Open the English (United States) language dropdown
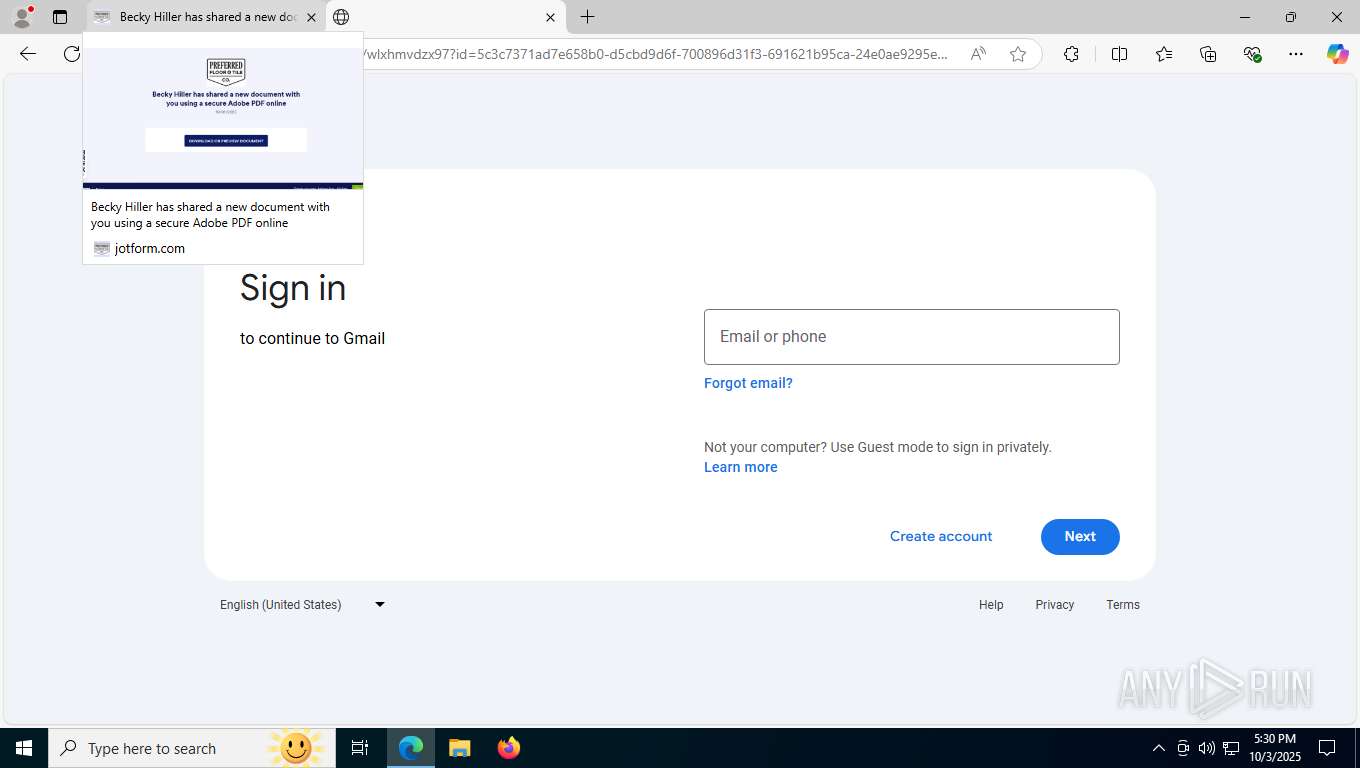This screenshot has width=1360, height=768. pos(303,604)
